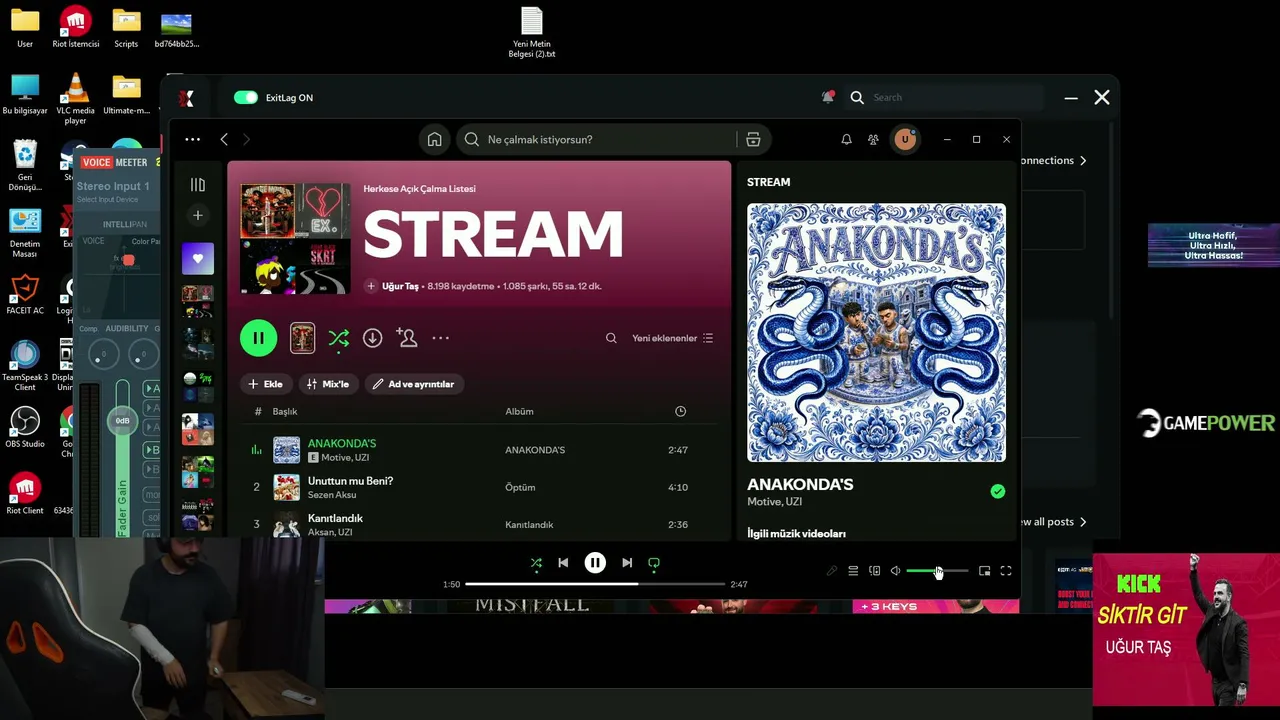Open the mini player
This screenshot has width=1280, height=720.
pos(984,571)
